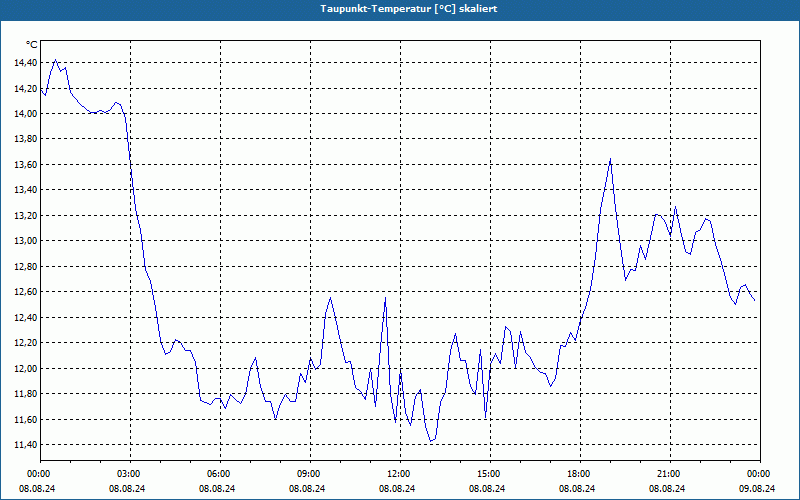
Task: Click the 08.08.24 date under 09:00
Action: click(308, 488)
